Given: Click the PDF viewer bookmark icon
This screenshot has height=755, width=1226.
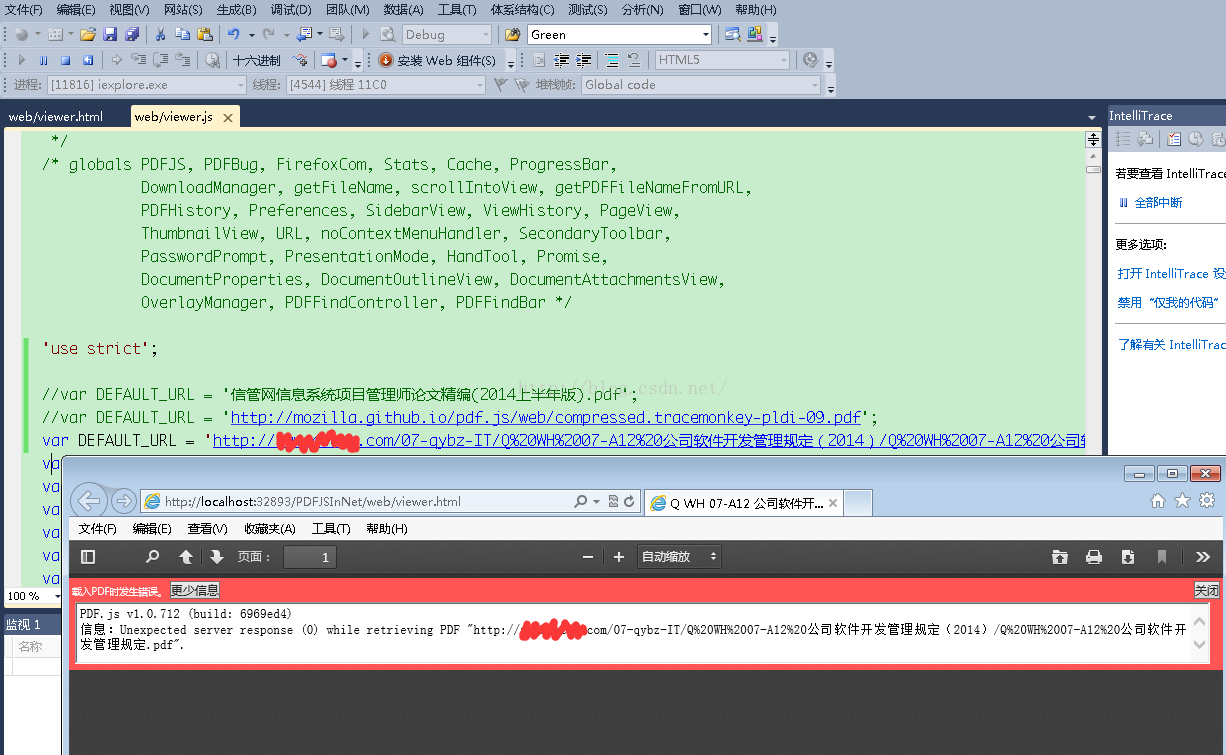Looking at the screenshot, I should [x=1162, y=557].
